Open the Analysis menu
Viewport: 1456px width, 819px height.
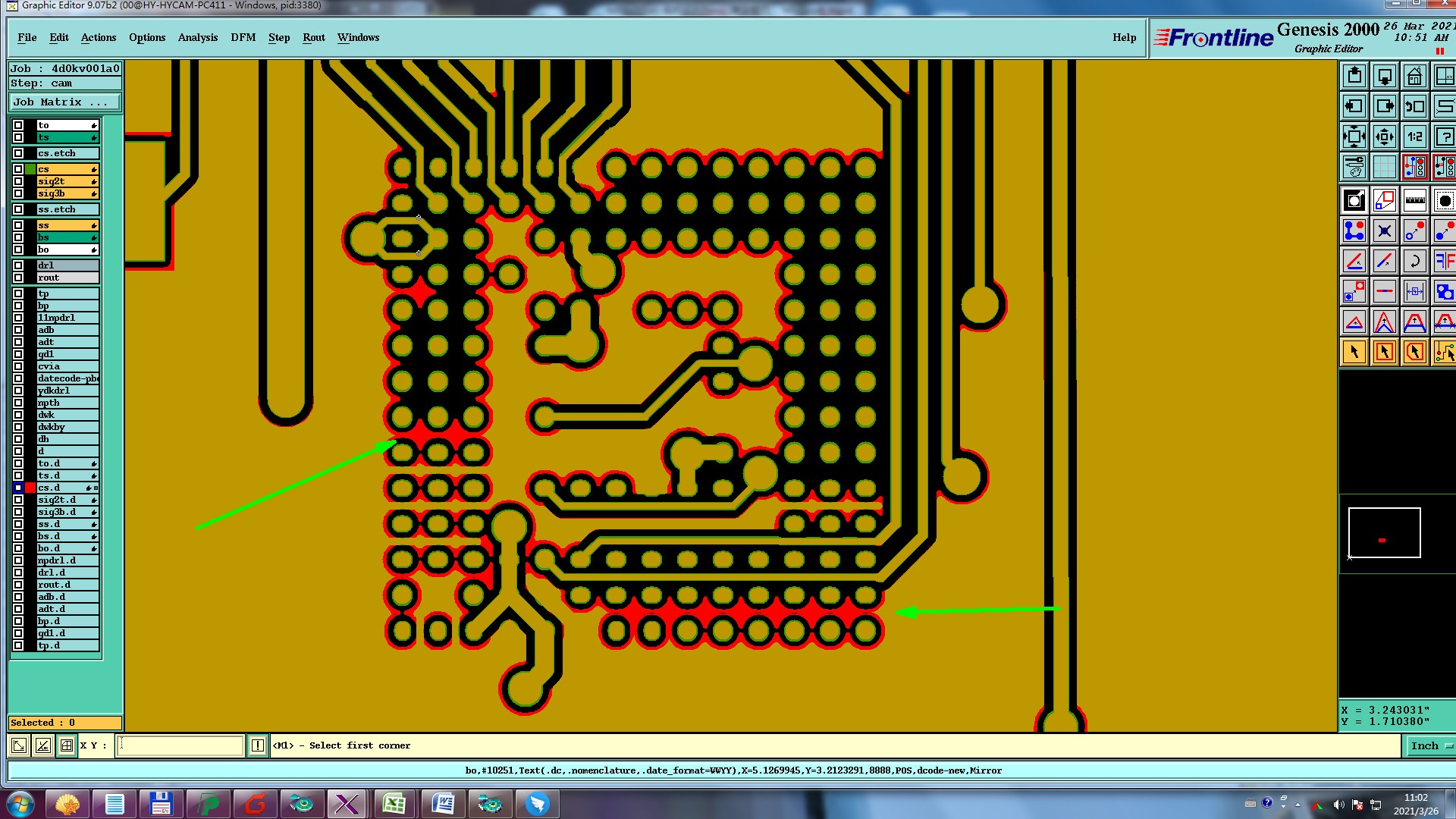pos(197,37)
